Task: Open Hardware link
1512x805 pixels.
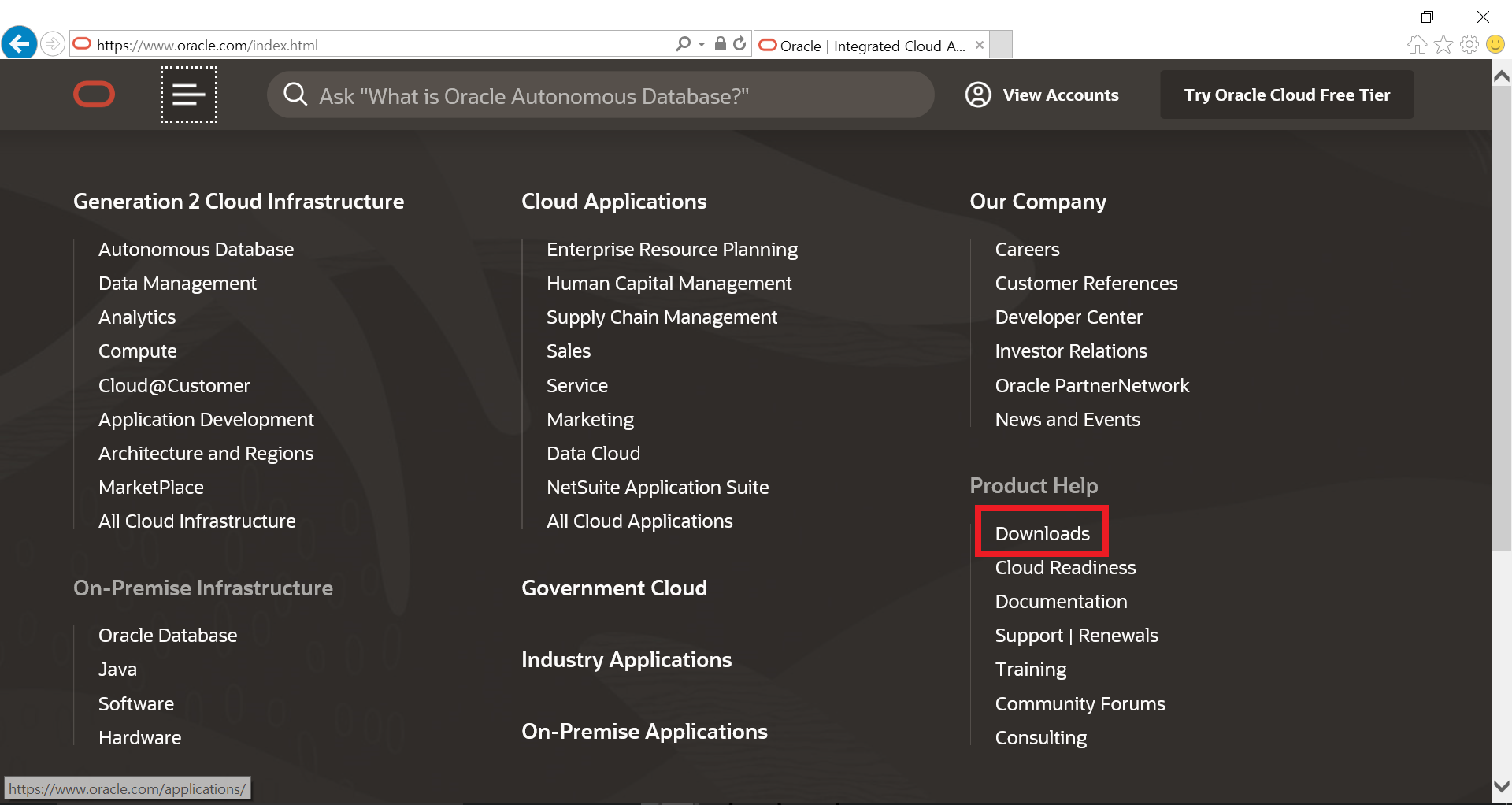Action: pos(139,738)
